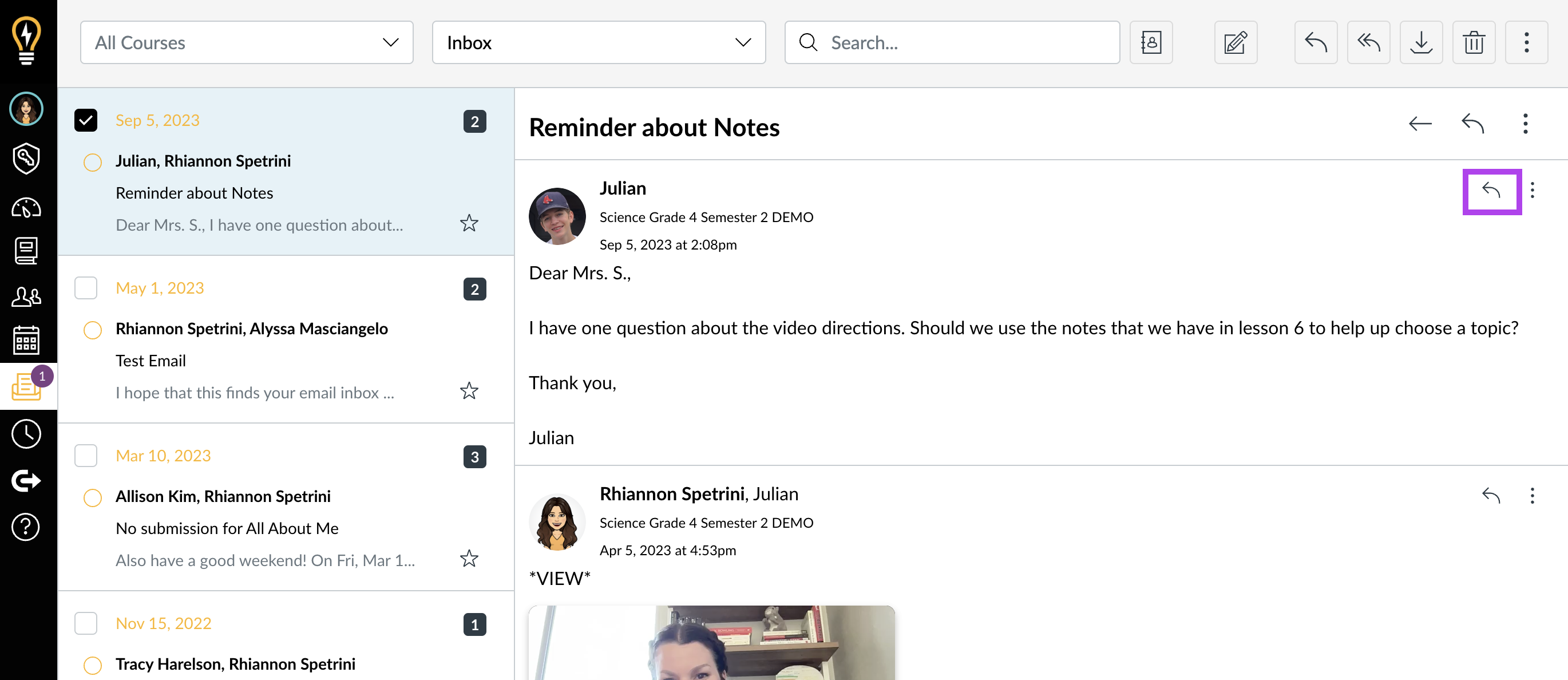The width and height of the screenshot is (1568, 680).
Task: Open the Test Email conversation
Action: point(286,339)
